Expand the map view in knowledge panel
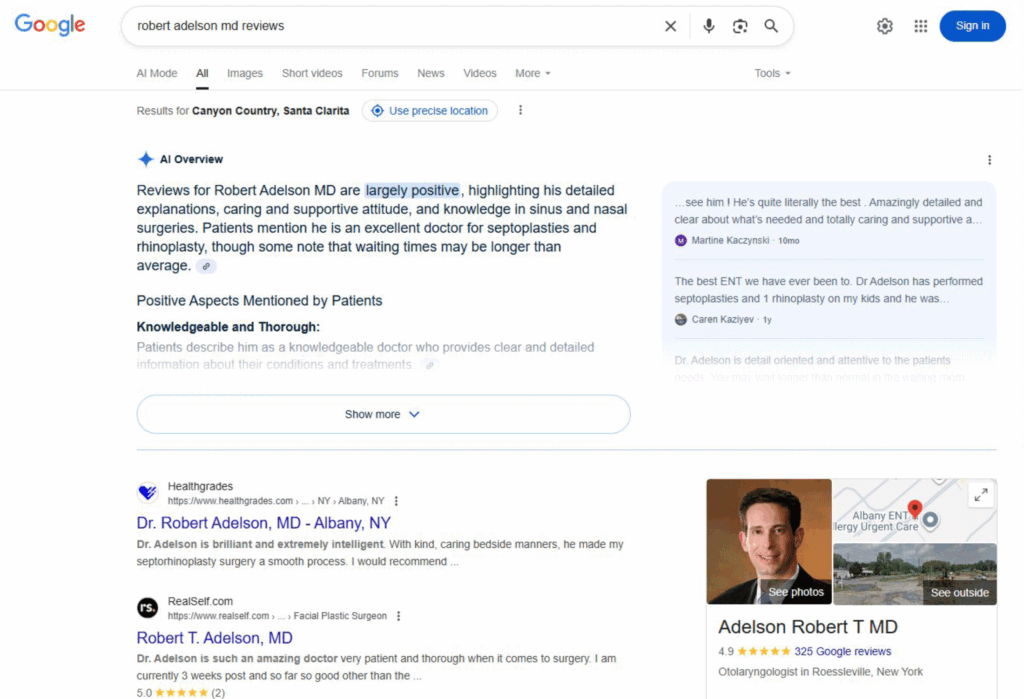The image size is (1024, 699). click(x=980, y=494)
